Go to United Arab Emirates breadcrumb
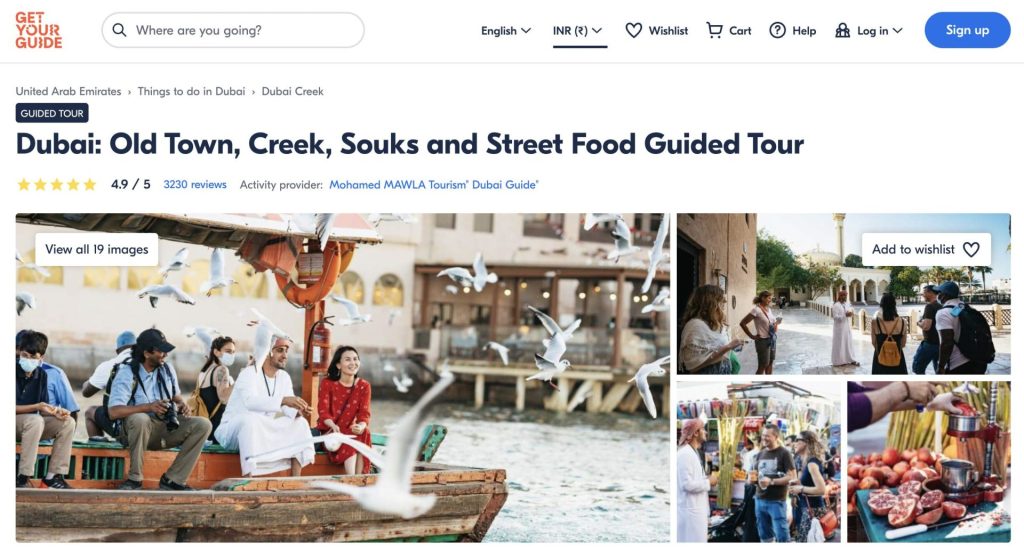The image size is (1024, 550). click(68, 91)
